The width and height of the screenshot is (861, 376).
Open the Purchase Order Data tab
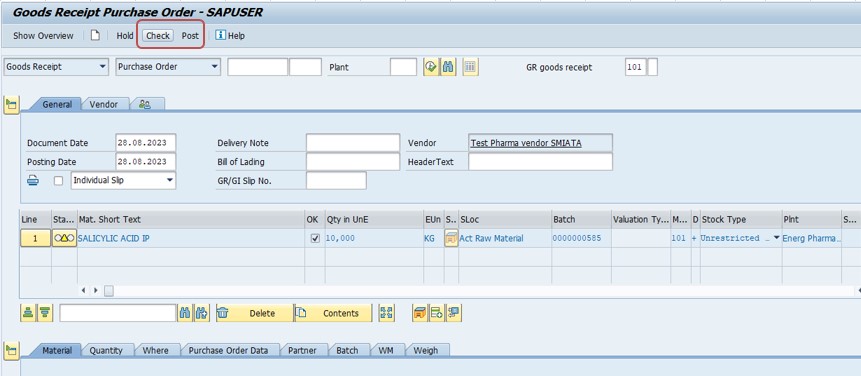pos(228,350)
